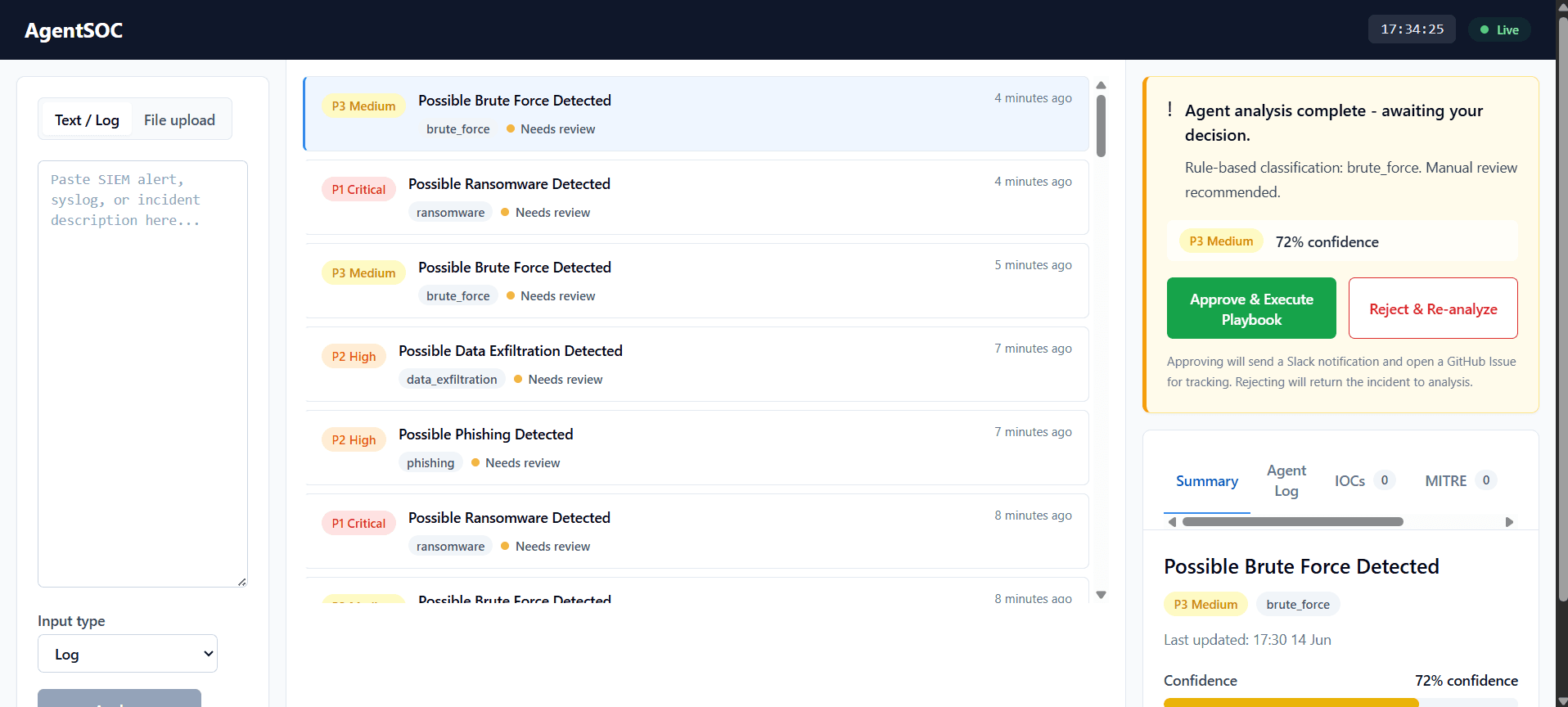This screenshot has height=707, width=1568.
Task: Click the exclamation alert icon in the decision panel
Action: pos(1170,110)
